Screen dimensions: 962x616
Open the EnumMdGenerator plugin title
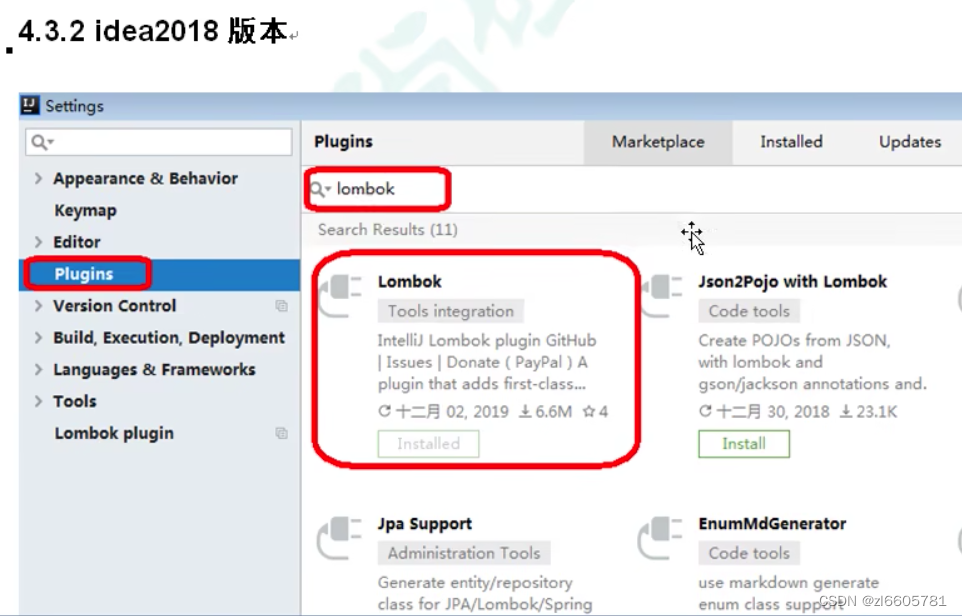click(x=772, y=523)
